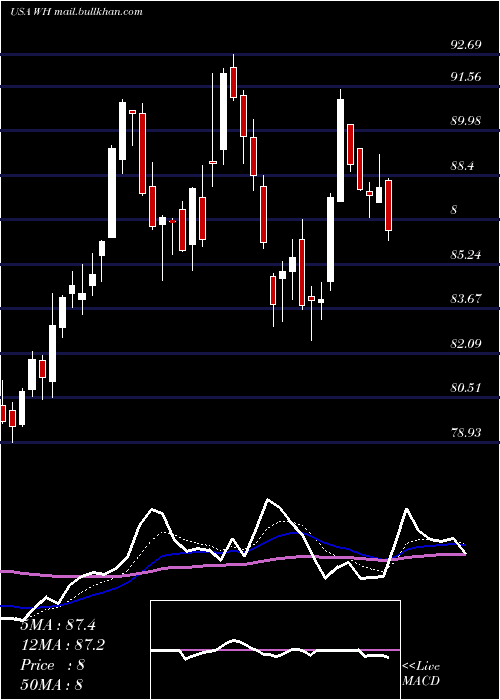Click the 5MA : 87.4 readout
This screenshot has width=500, height=700.
58,625
